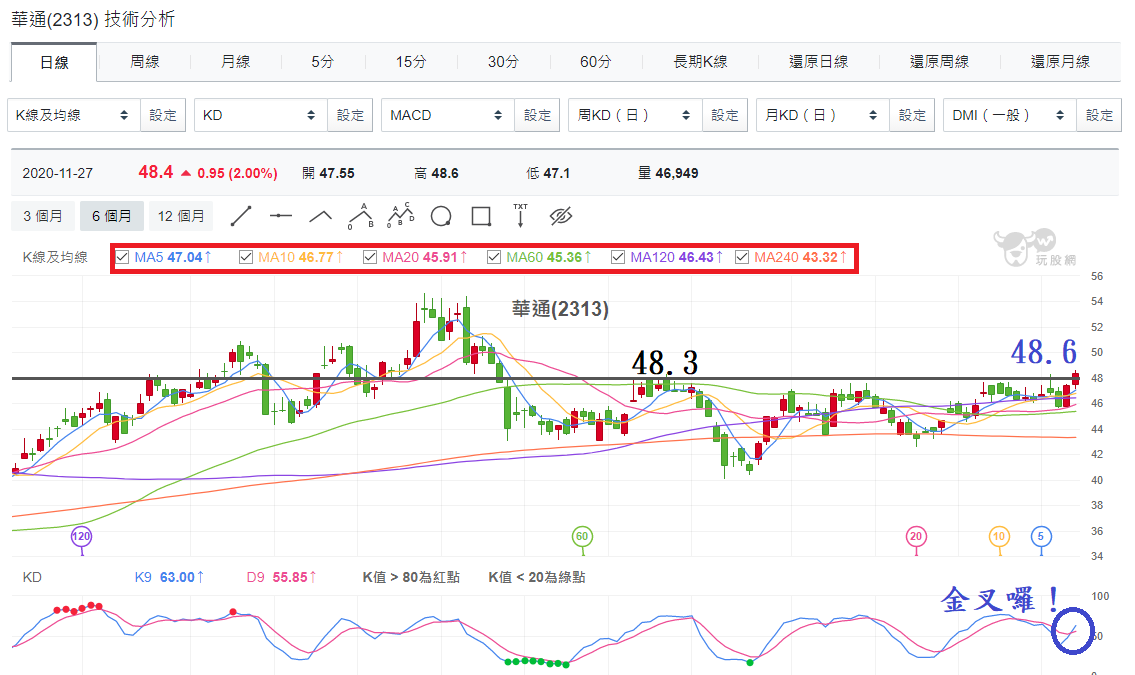Click the D9 55.85 value

[x=281, y=577]
